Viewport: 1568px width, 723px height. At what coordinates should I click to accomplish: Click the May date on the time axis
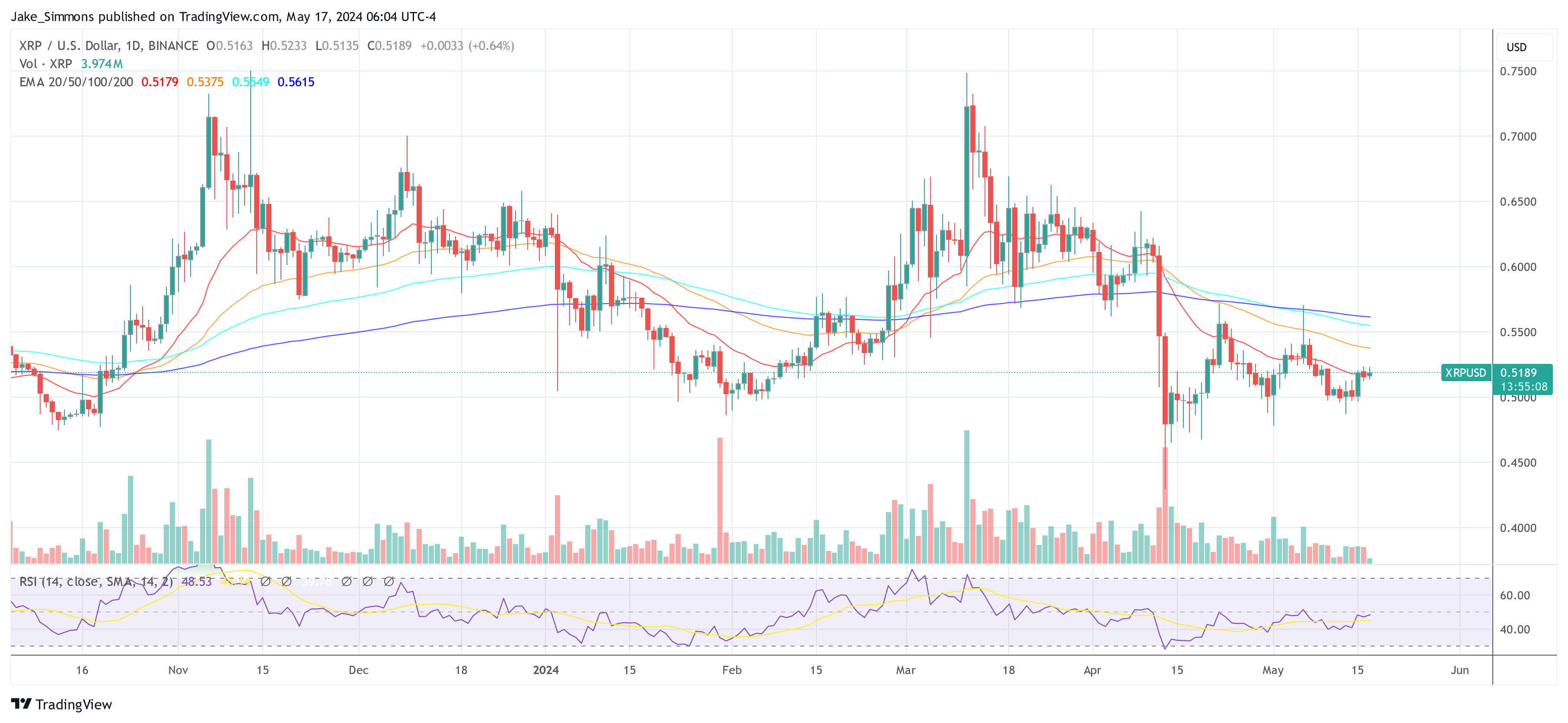[1273, 670]
